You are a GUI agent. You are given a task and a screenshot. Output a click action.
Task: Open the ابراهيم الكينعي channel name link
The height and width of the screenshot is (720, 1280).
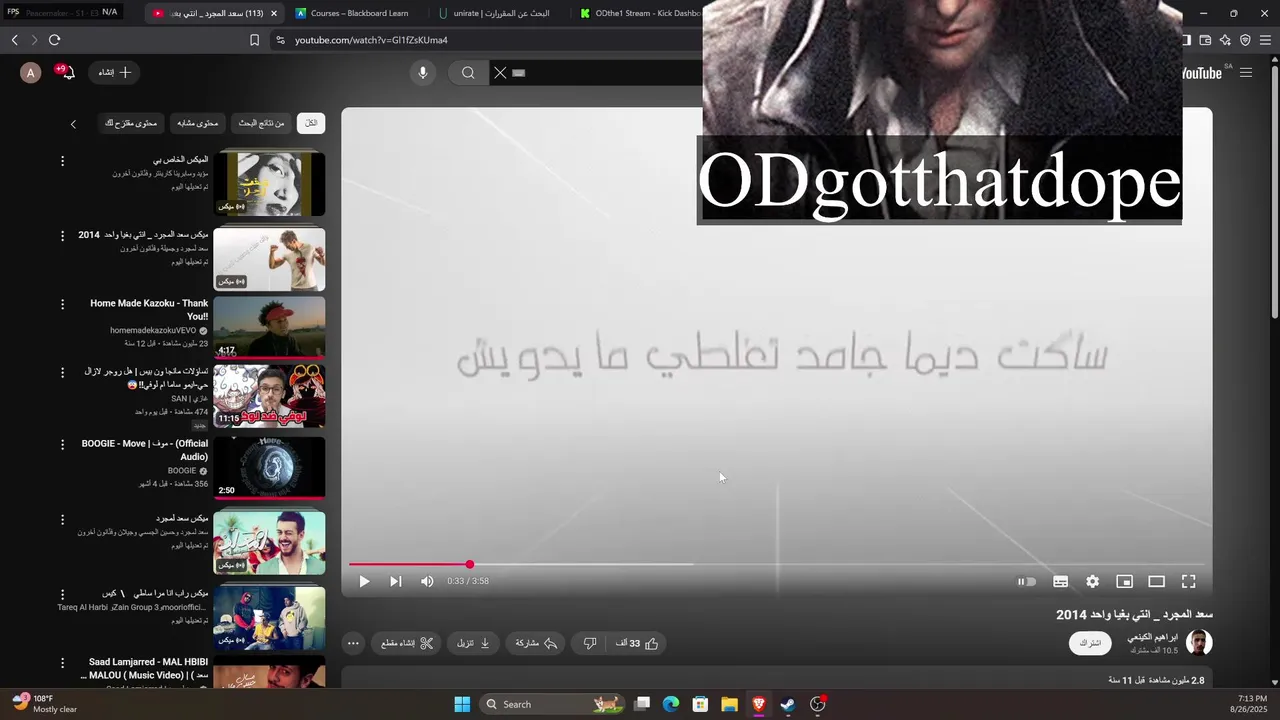[1152, 637]
